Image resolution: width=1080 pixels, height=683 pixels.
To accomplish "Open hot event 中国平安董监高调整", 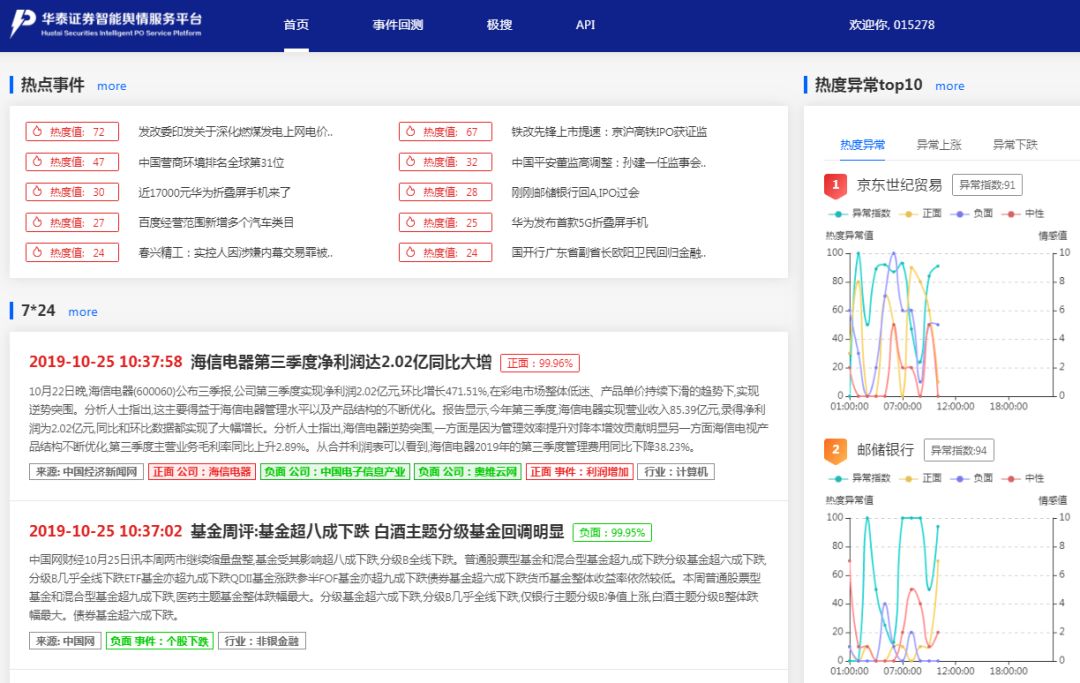I will (609, 162).
